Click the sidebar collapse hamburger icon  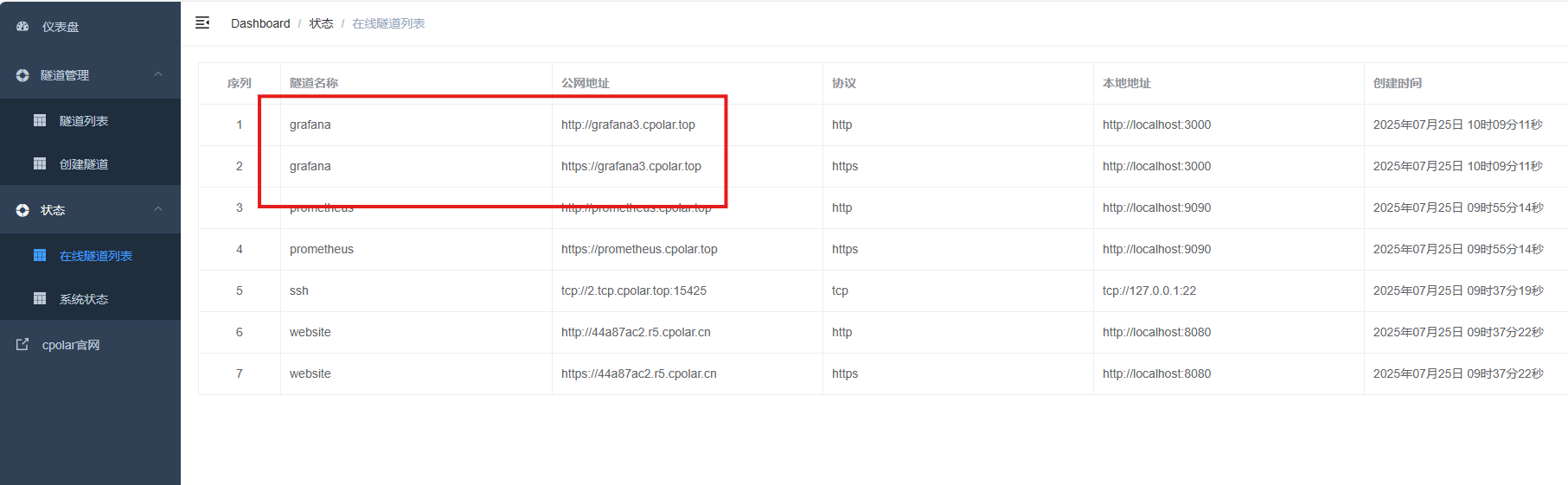(202, 23)
